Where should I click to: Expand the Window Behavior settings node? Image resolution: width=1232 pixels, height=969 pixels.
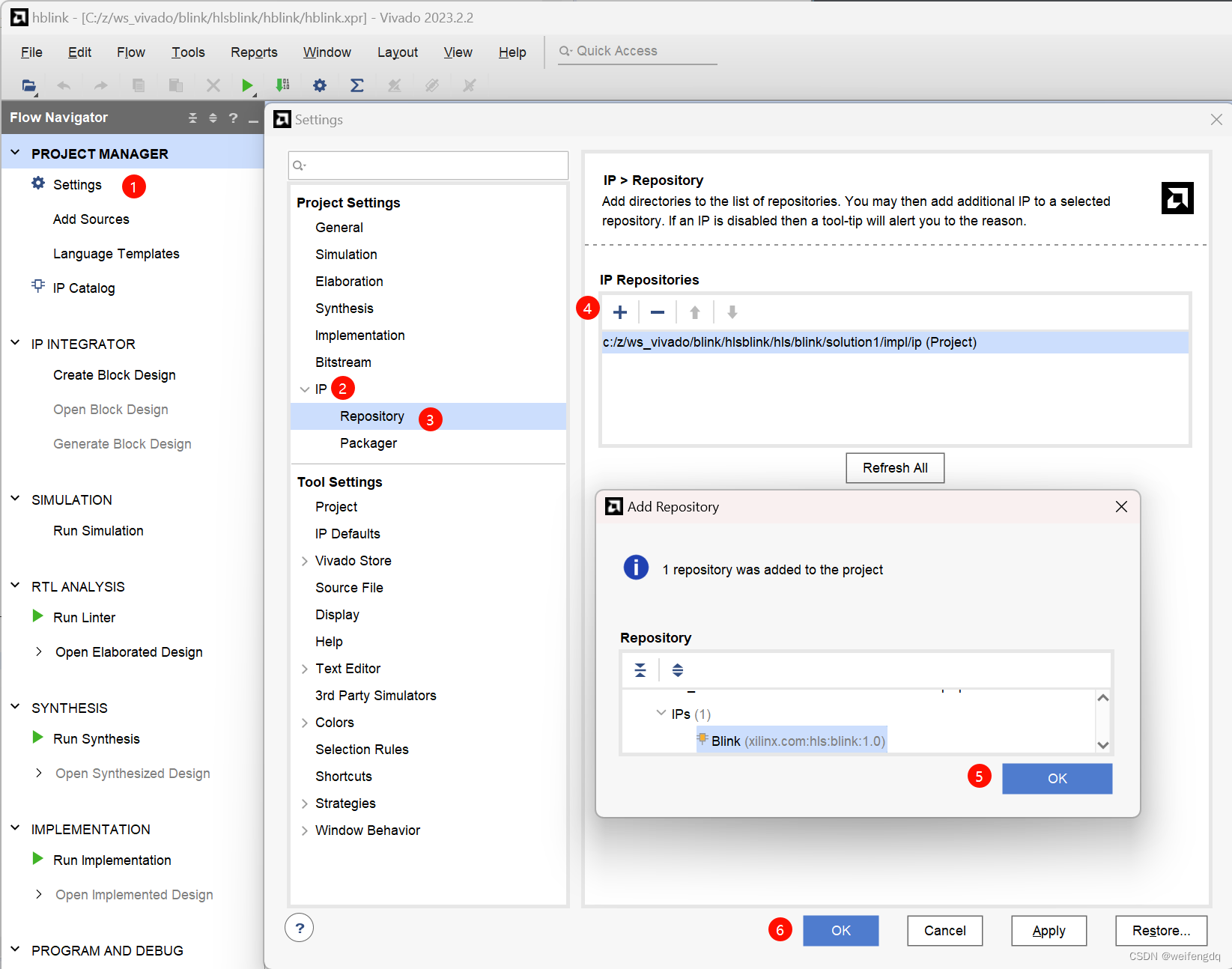(x=304, y=830)
